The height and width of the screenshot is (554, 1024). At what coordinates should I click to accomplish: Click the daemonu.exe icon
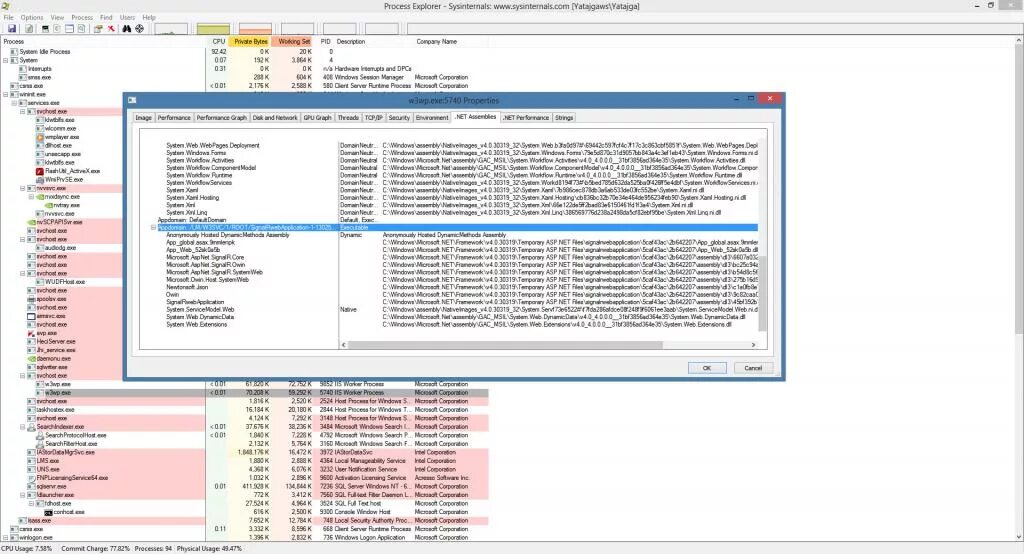click(x=31, y=359)
